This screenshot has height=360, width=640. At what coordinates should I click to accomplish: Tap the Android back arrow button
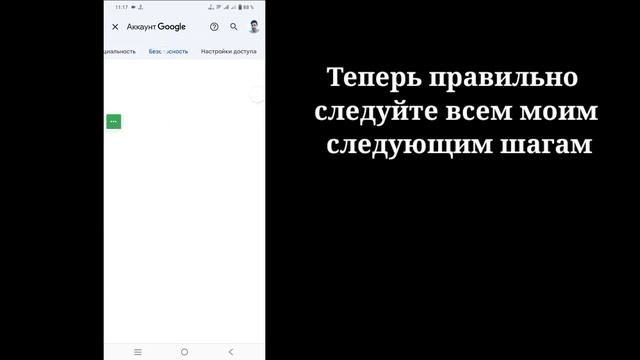pyautogui.click(x=231, y=352)
